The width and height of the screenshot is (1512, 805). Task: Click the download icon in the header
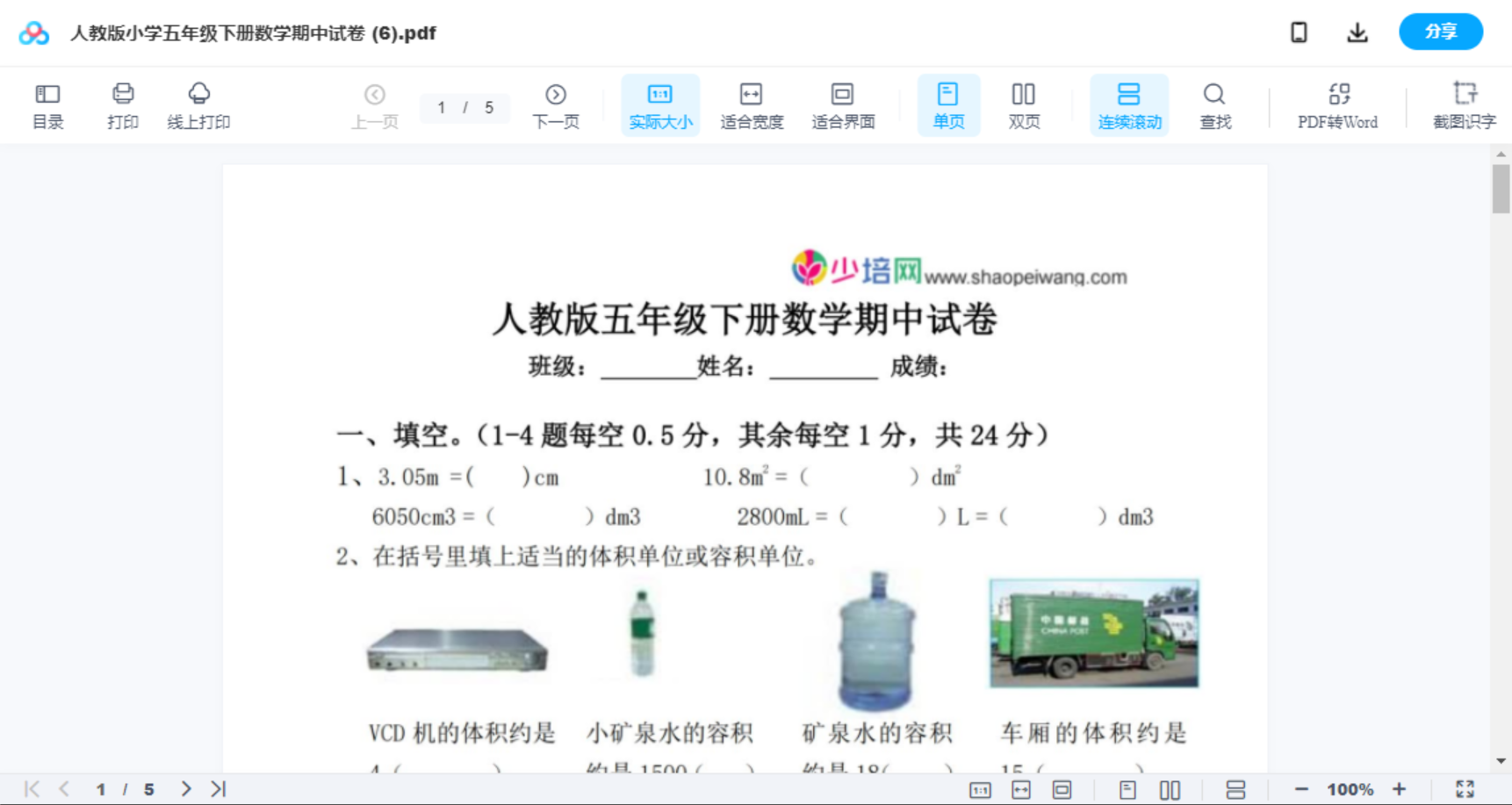(x=1357, y=32)
